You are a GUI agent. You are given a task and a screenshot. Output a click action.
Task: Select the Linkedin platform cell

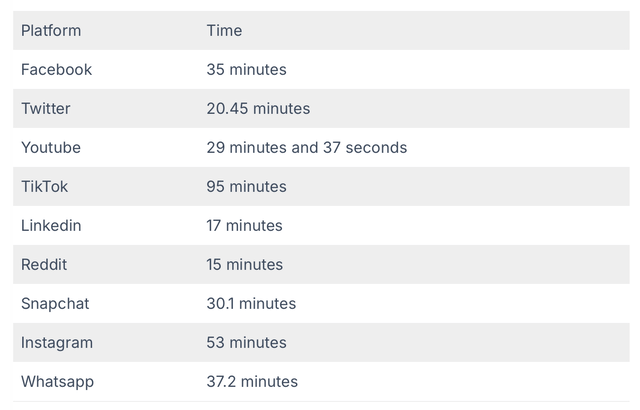tap(51, 226)
